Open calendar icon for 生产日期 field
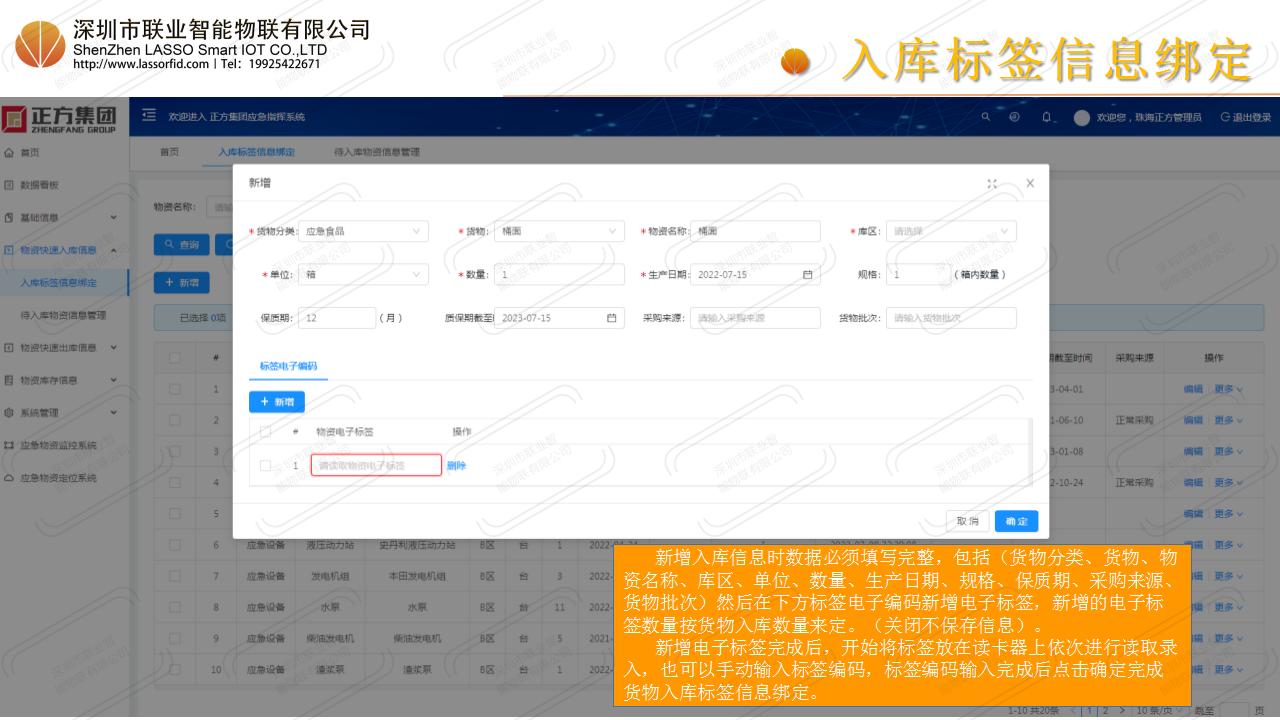The height and width of the screenshot is (720, 1280). (807, 274)
